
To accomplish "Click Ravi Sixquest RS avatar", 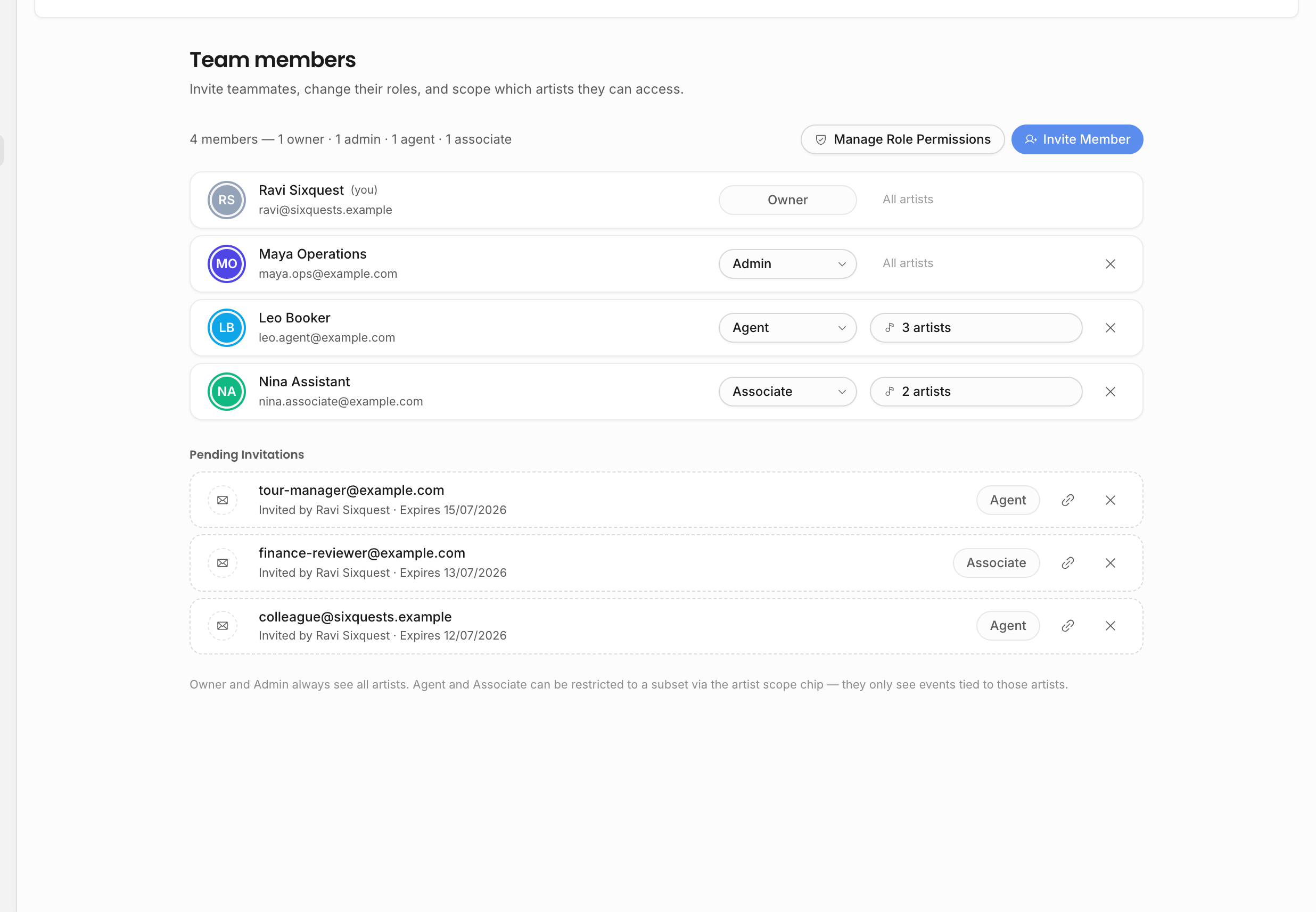I will [226, 200].
